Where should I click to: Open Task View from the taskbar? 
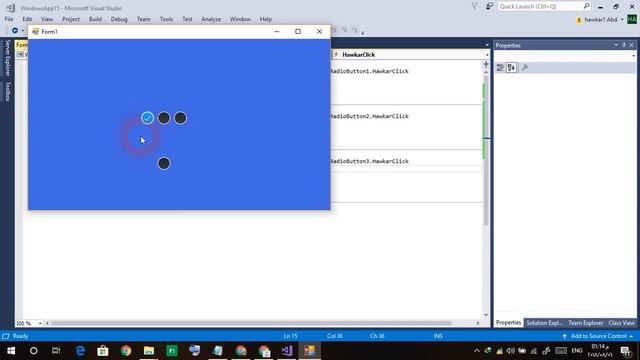click(56, 351)
